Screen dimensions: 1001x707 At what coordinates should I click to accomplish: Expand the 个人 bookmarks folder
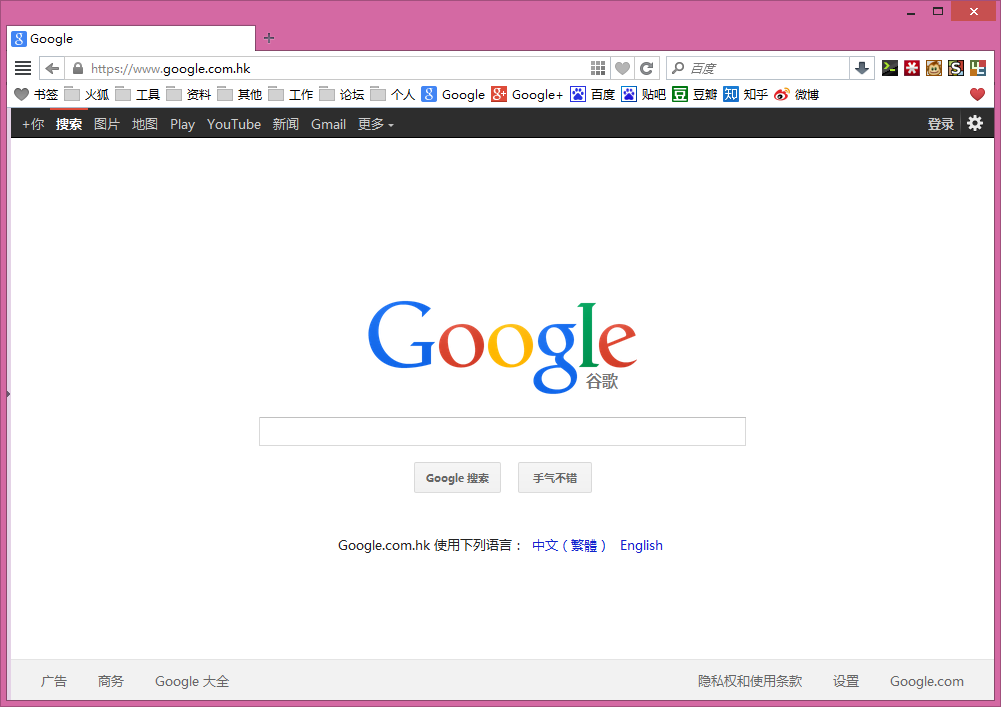394,95
